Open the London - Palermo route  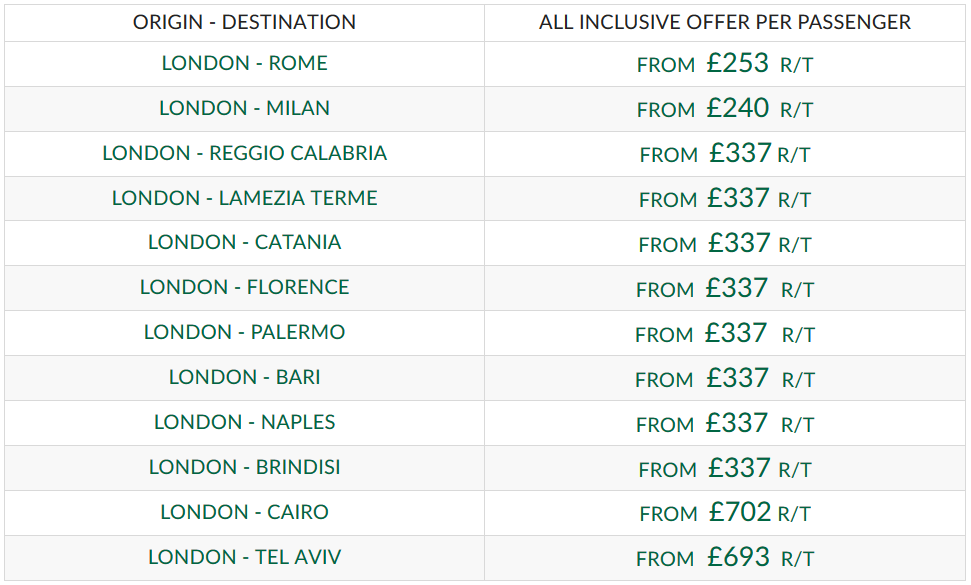(x=244, y=332)
